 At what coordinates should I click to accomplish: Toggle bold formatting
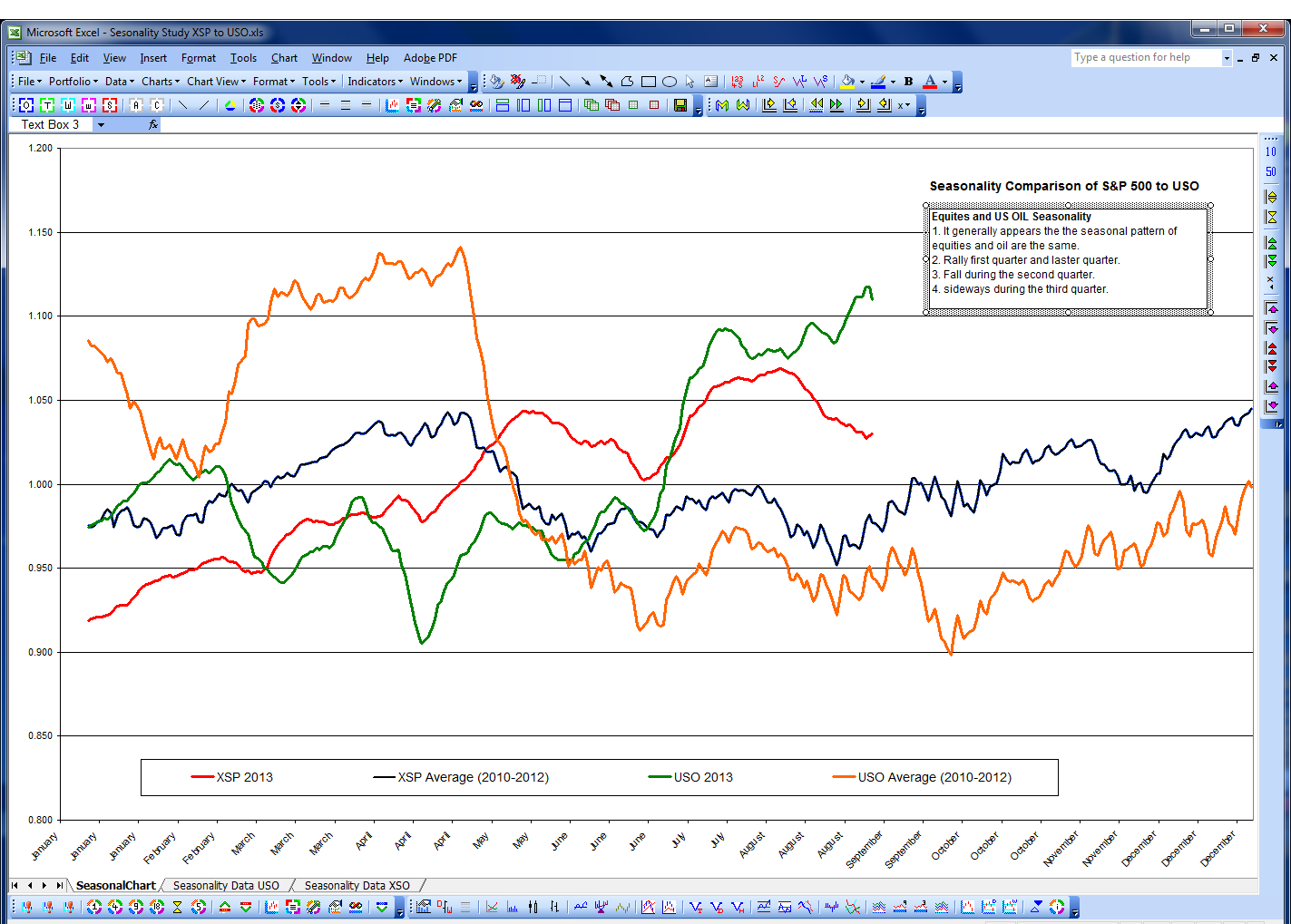click(x=908, y=82)
